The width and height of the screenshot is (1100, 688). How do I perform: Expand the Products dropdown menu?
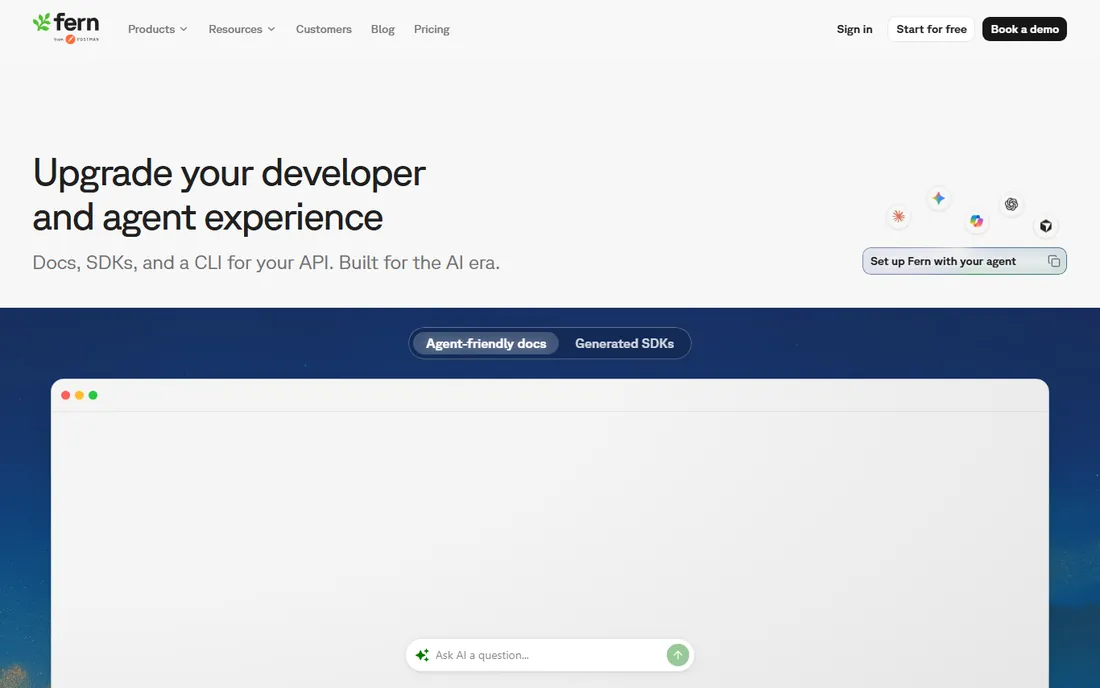point(158,29)
